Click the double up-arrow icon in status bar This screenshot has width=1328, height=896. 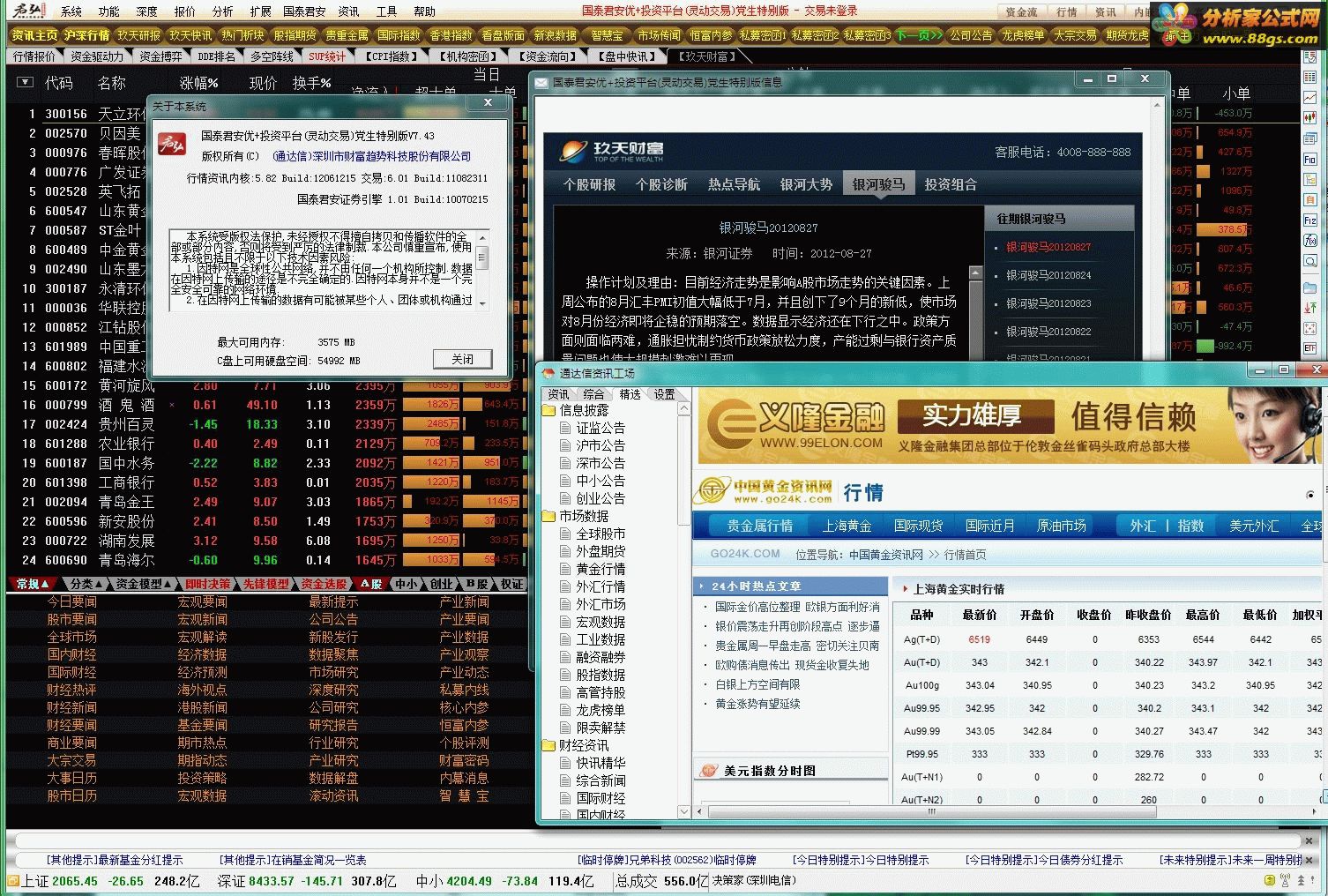click(1301, 880)
